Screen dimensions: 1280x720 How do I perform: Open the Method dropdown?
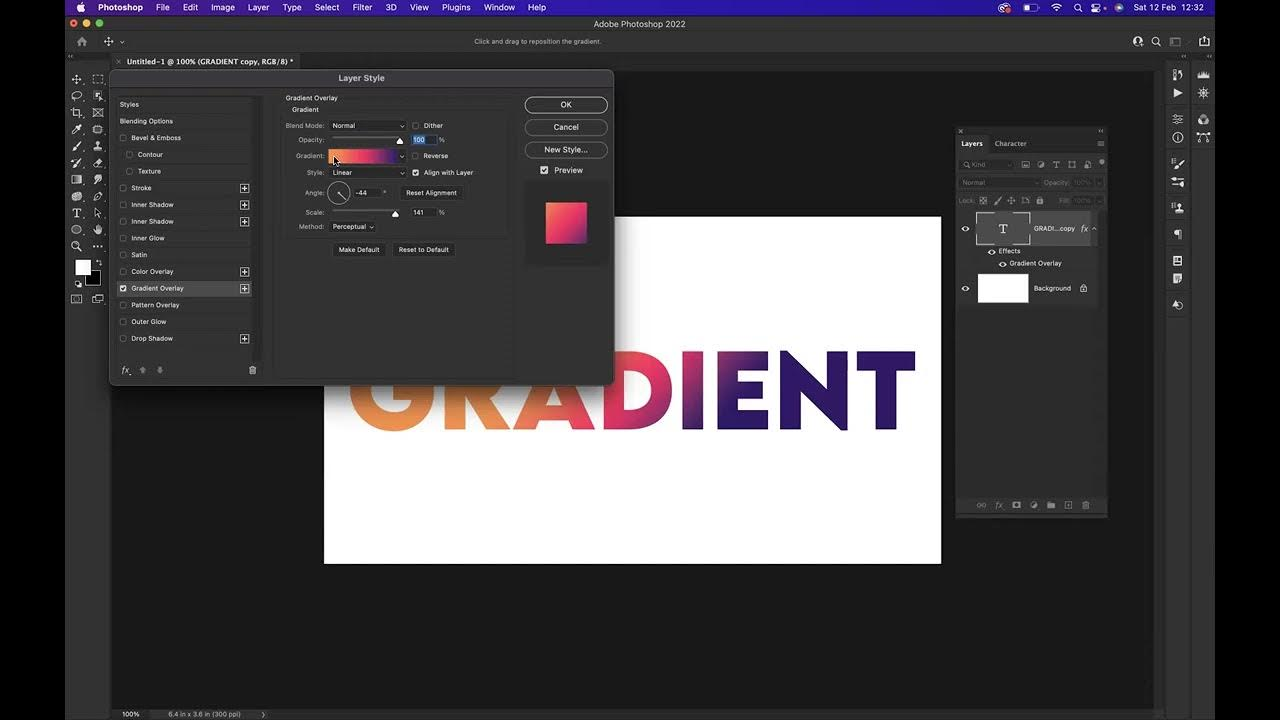point(352,226)
